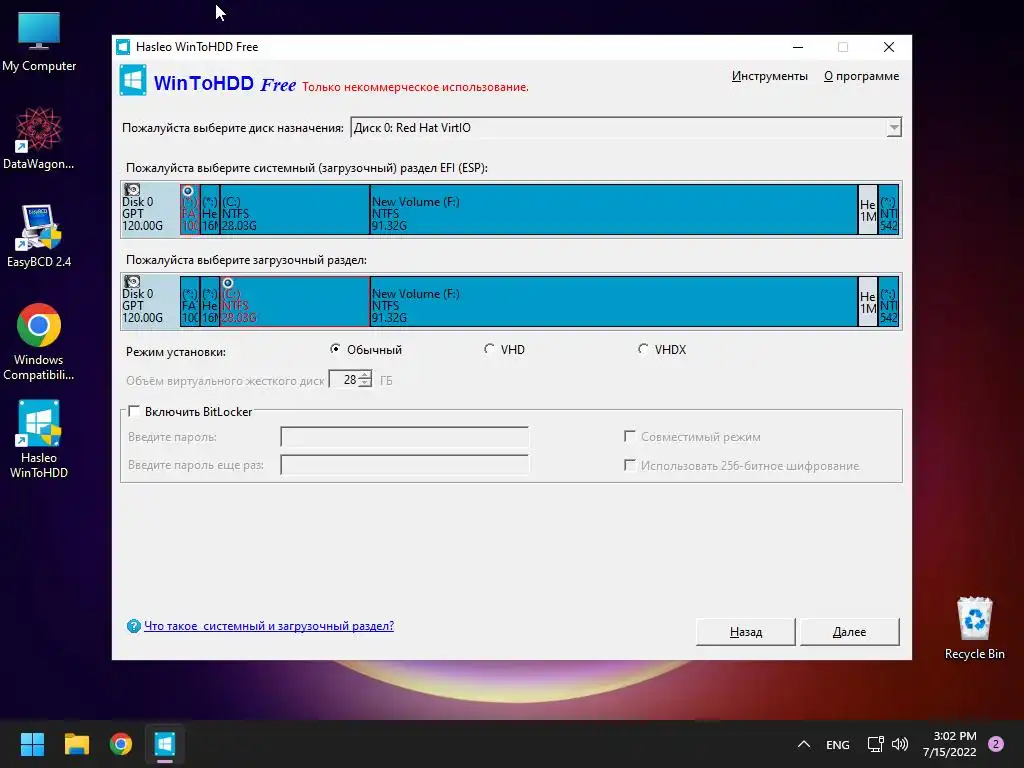This screenshot has width=1024, height=768.
Task: Open My Computer desktop icon
Action: pos(39,41)
